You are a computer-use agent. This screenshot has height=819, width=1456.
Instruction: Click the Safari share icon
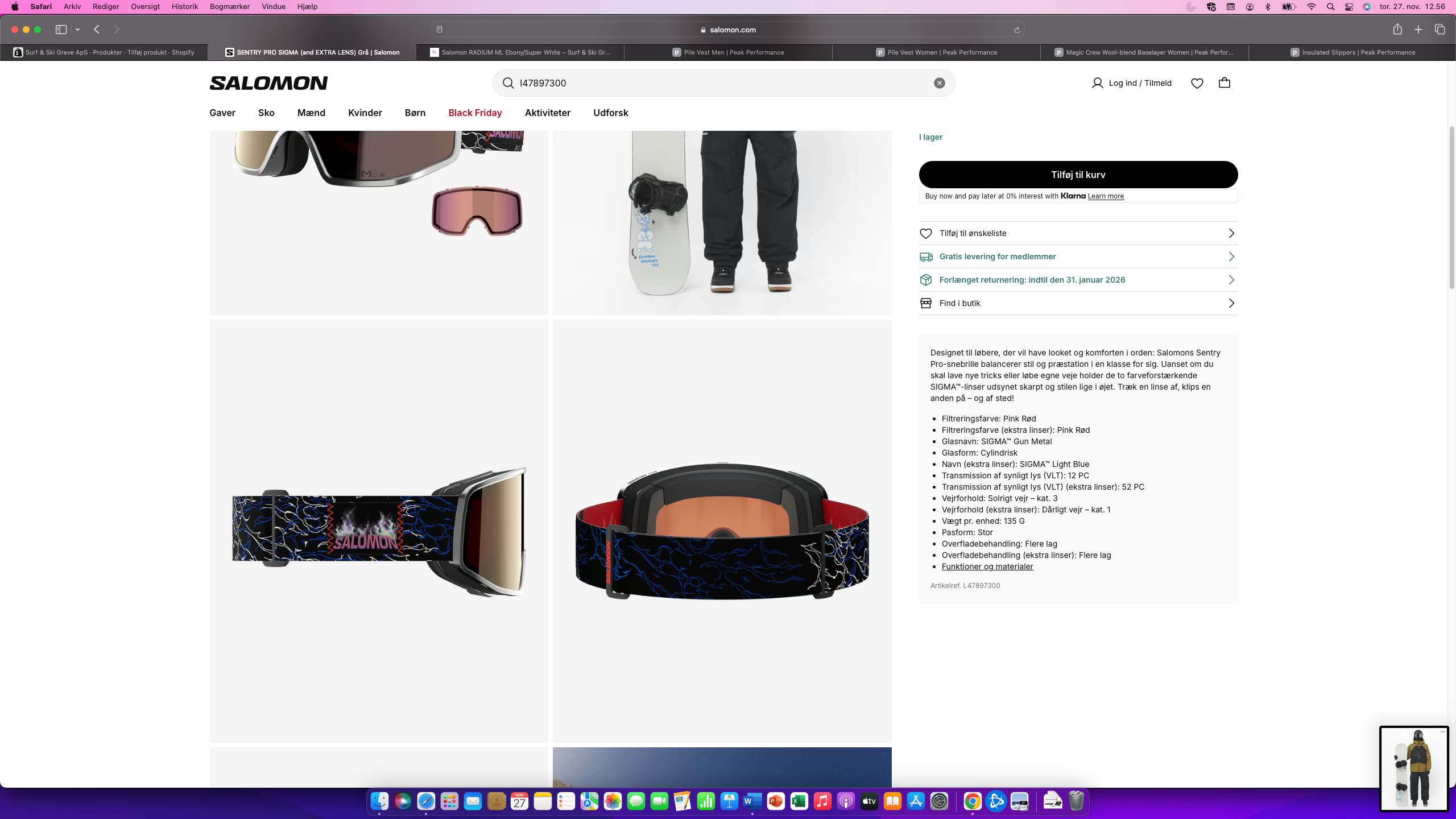(x=1397, y=30)
